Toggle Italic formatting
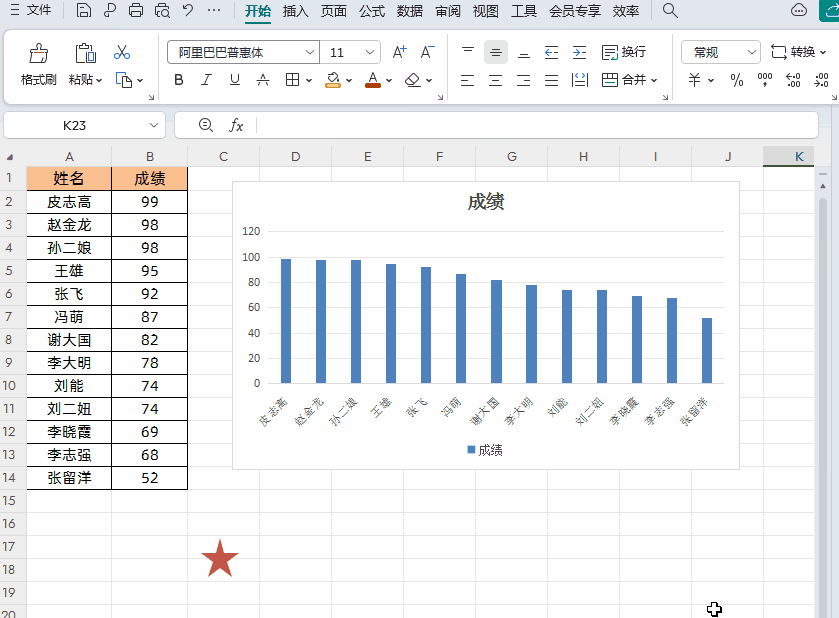The image size is (839, 618). point(207,80)
